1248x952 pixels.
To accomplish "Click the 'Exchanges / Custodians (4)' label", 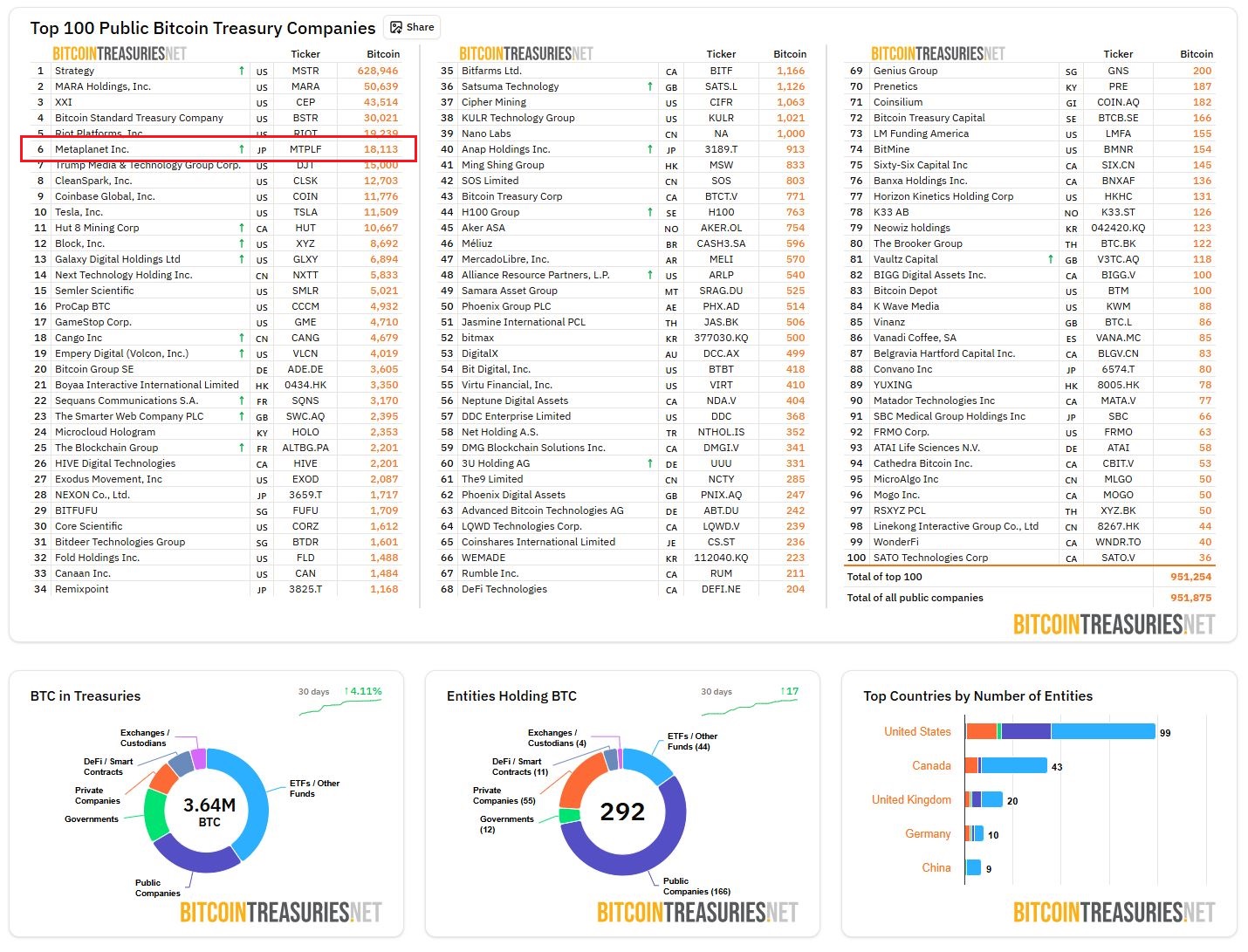I will pos(557,737).
